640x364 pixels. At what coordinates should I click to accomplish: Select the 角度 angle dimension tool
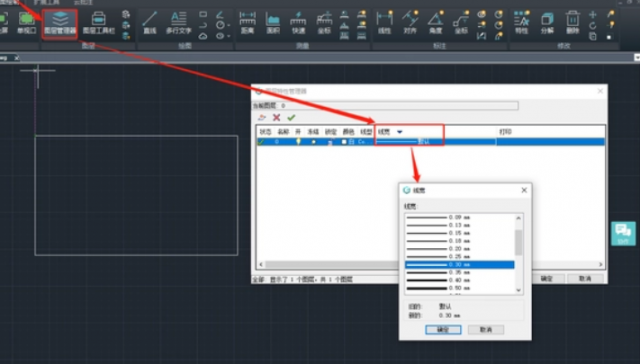[436, 23]
